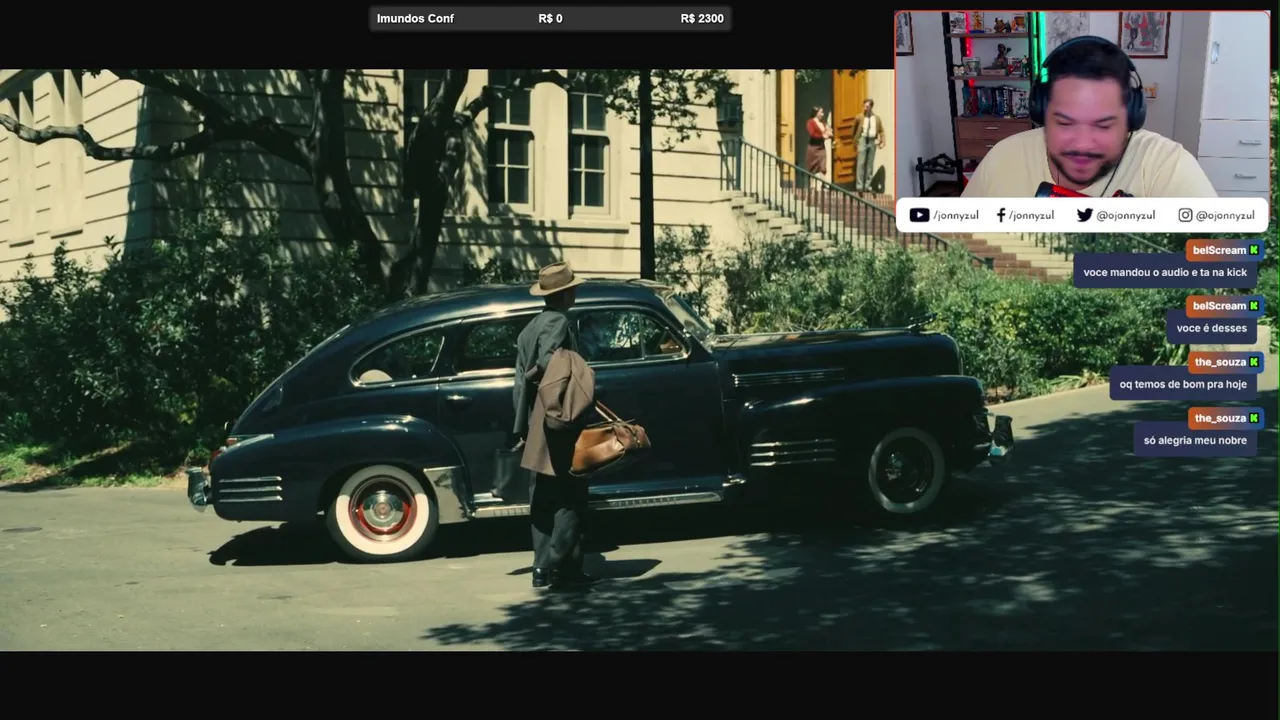Click the Instagram handle '@ojonnyzul'
Screen dimensions: 1280x720
point(1225,215)
